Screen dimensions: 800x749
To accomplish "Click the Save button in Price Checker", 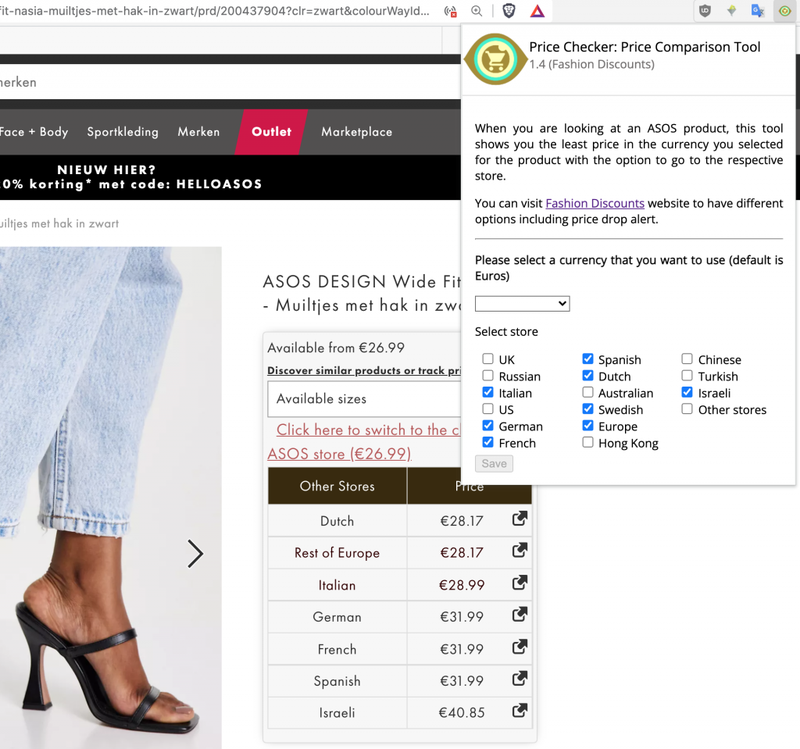I will click(494, 463).
